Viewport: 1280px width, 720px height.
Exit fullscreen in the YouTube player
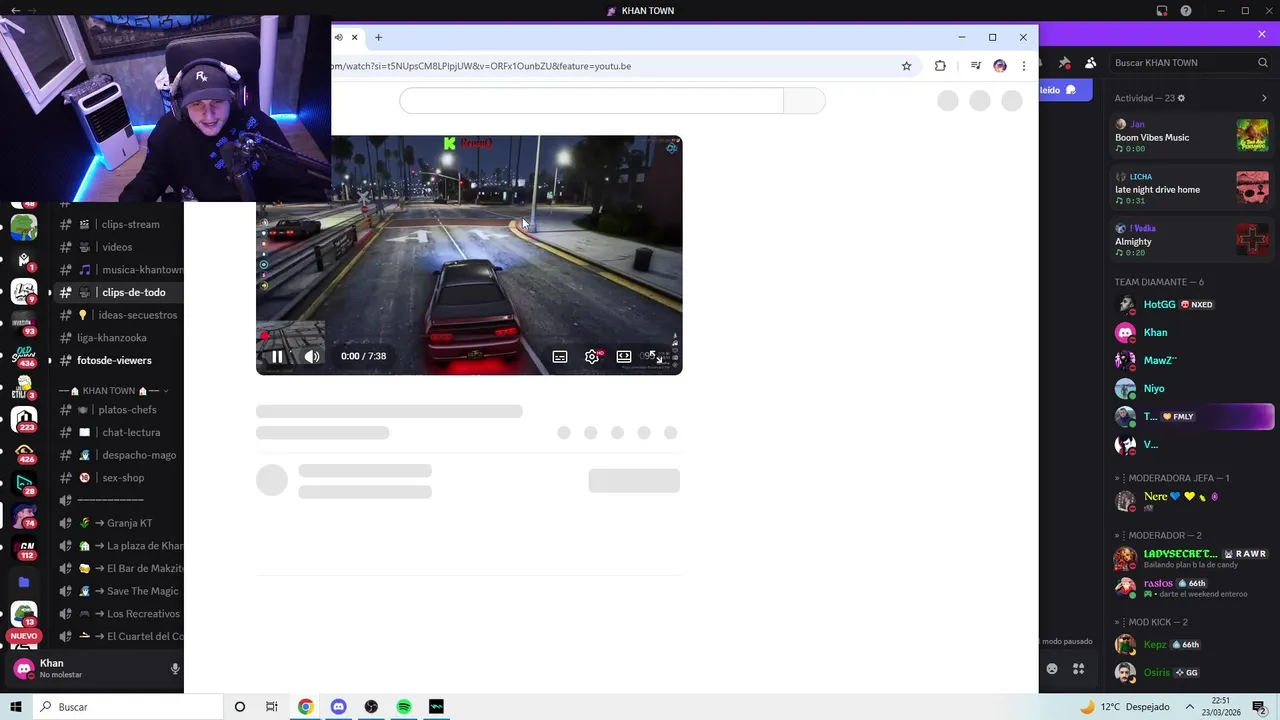coord(656,356)
